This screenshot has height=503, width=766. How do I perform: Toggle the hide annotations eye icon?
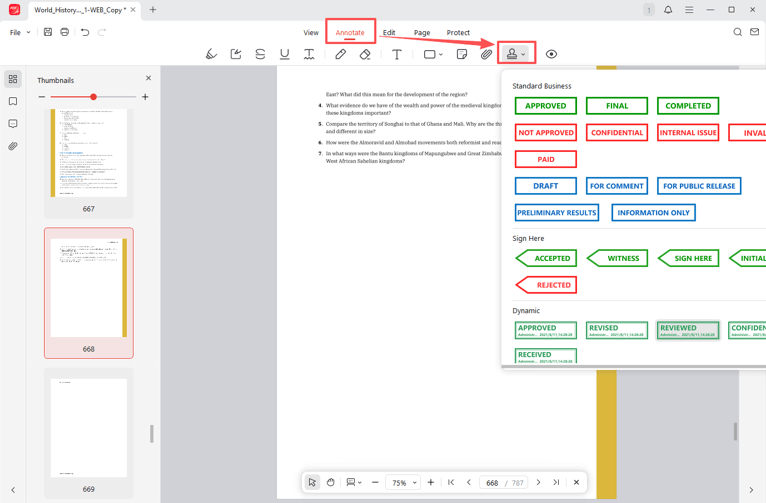[551, 54]
